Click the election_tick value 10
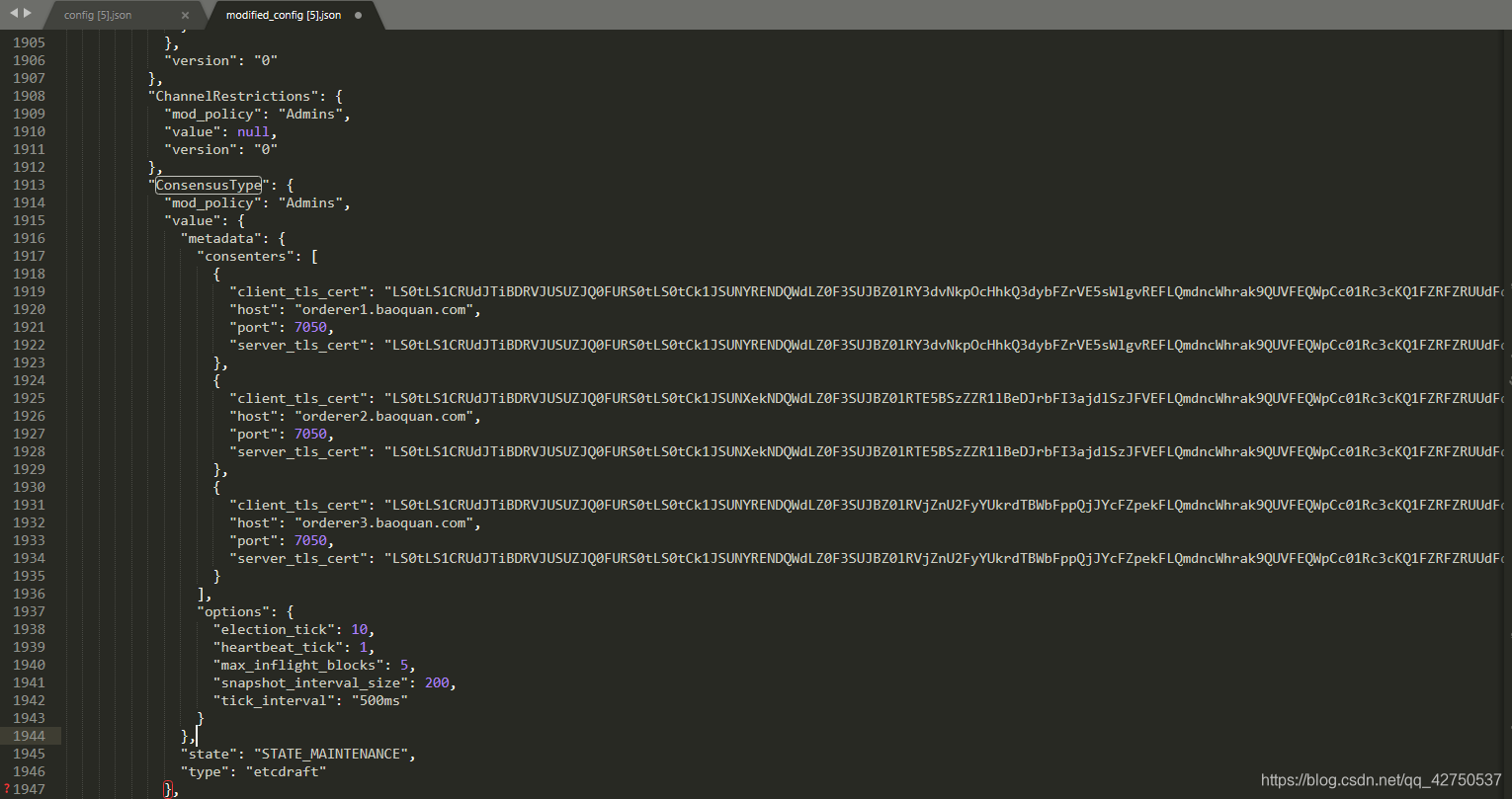1512x799 pixels. coord(359,629)
